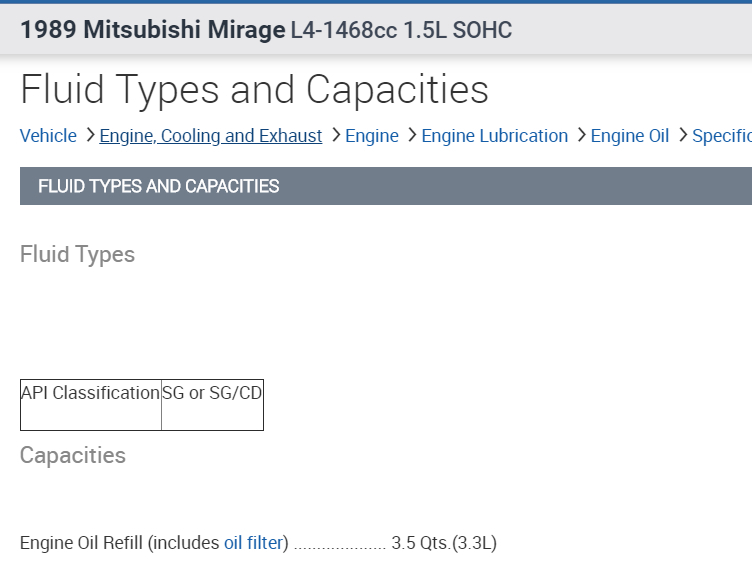Click the 1989 Mitsubishi Mirage vehicle title
Viewport: 752px width, 577px height.
[x=152, y=30]
